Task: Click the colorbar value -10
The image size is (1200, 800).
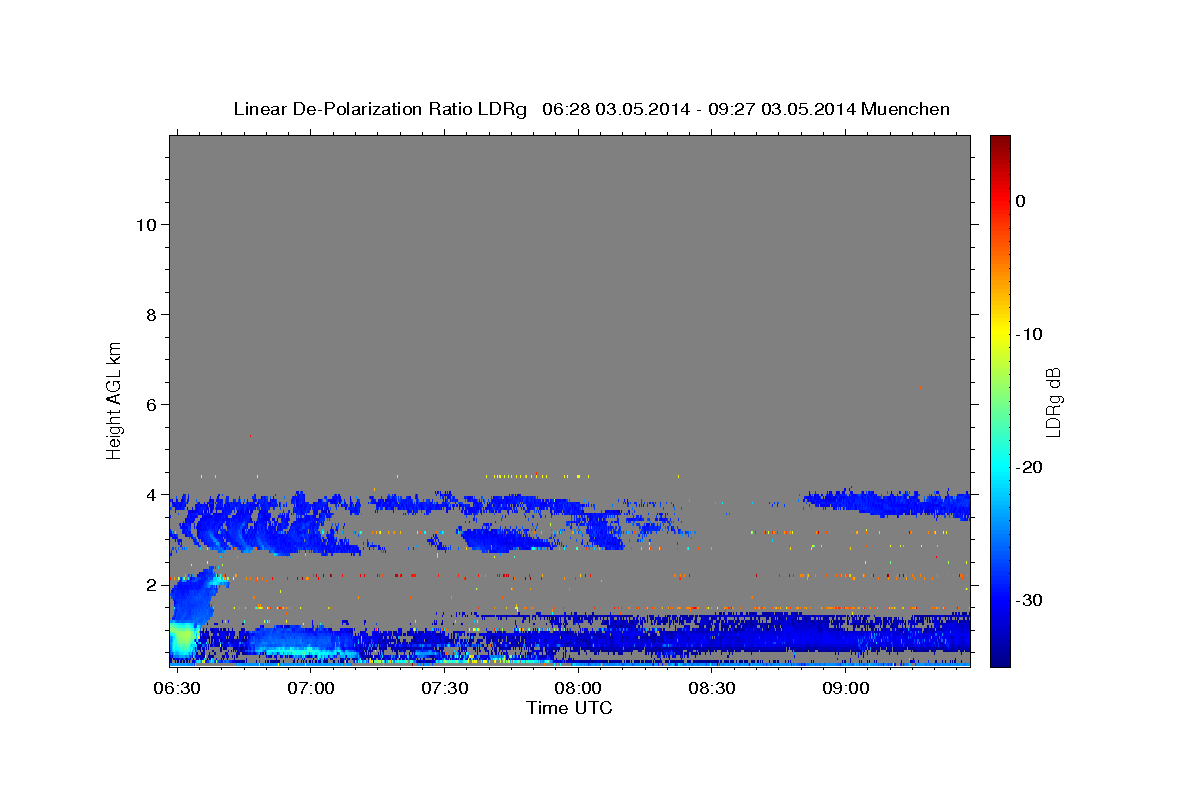Action: pyautogui.click(x=1027, y=334)
